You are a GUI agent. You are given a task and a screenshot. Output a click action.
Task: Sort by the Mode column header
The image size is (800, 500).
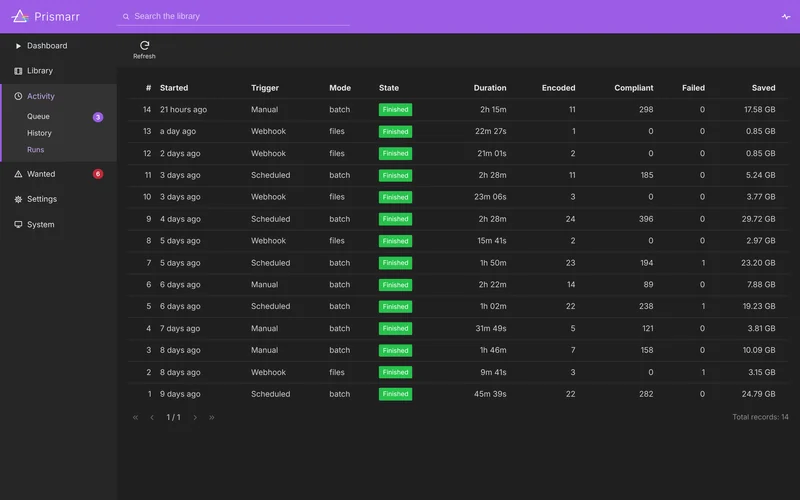[x=340, y=88]
